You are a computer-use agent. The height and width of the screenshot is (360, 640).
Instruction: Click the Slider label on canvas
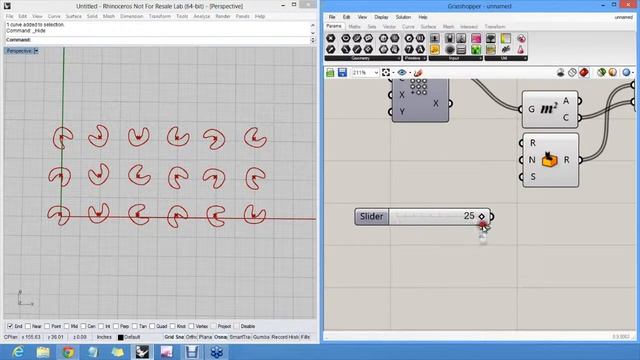371,216
